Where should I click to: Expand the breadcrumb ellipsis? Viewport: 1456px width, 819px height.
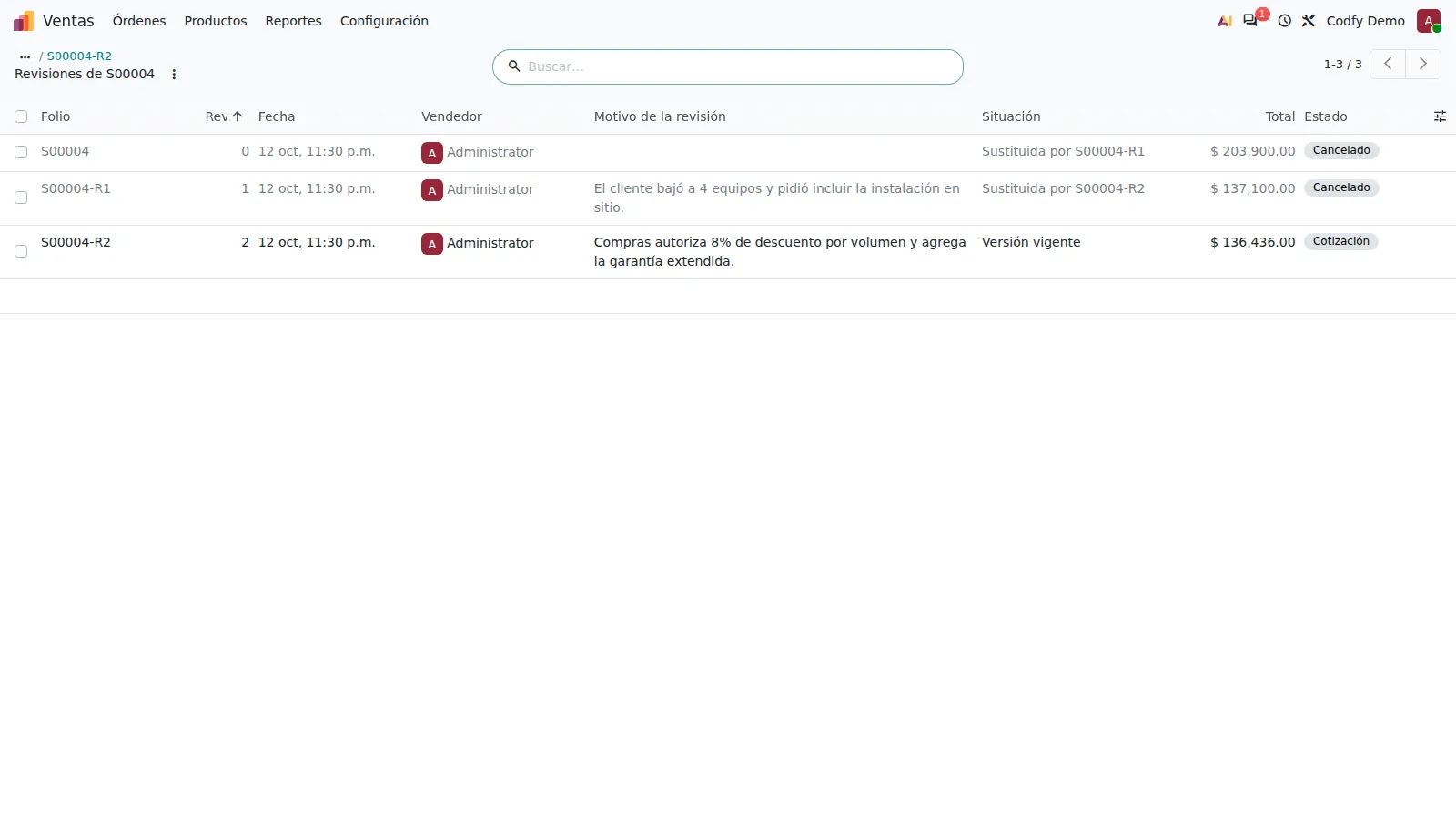tap(25, 56)
